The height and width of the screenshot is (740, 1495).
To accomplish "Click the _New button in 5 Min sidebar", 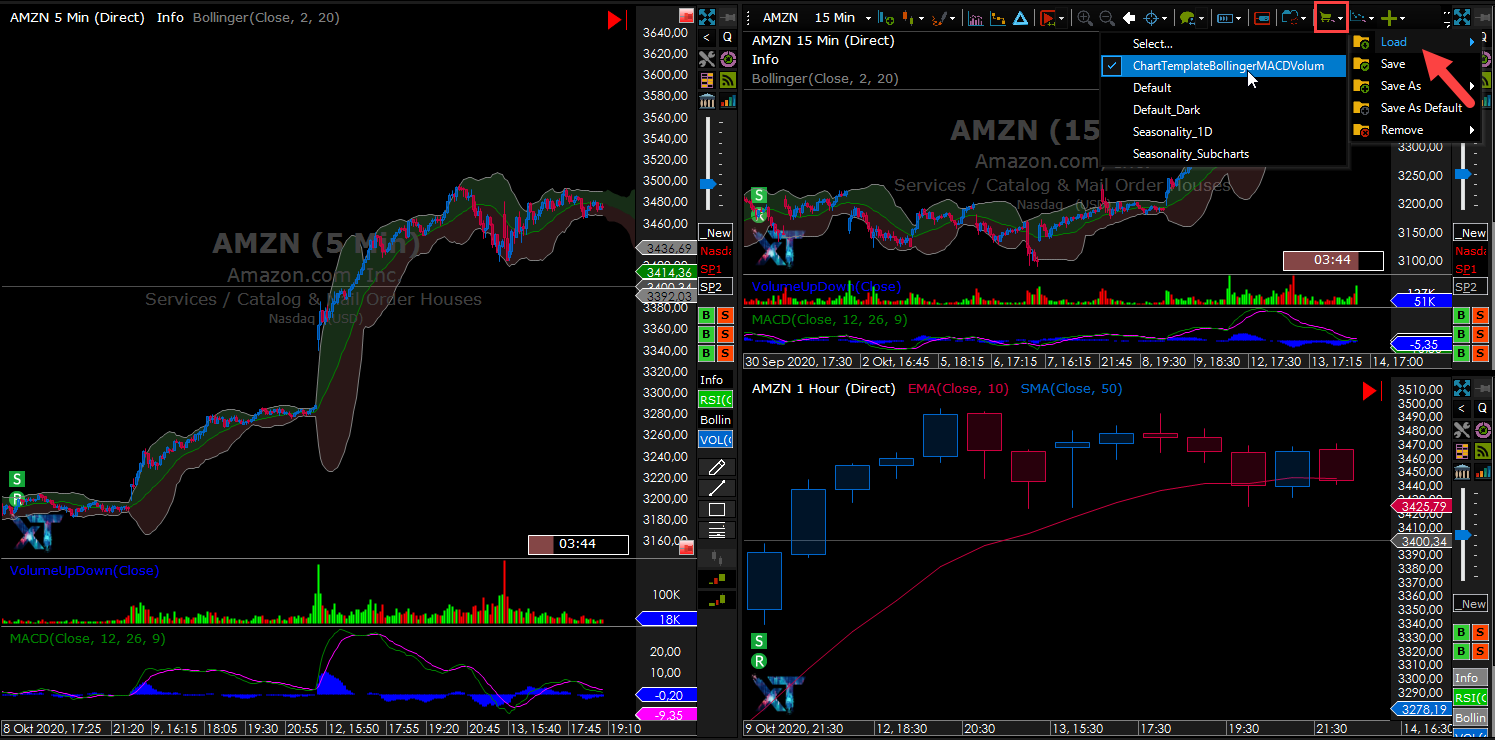I will coord(715,233).
